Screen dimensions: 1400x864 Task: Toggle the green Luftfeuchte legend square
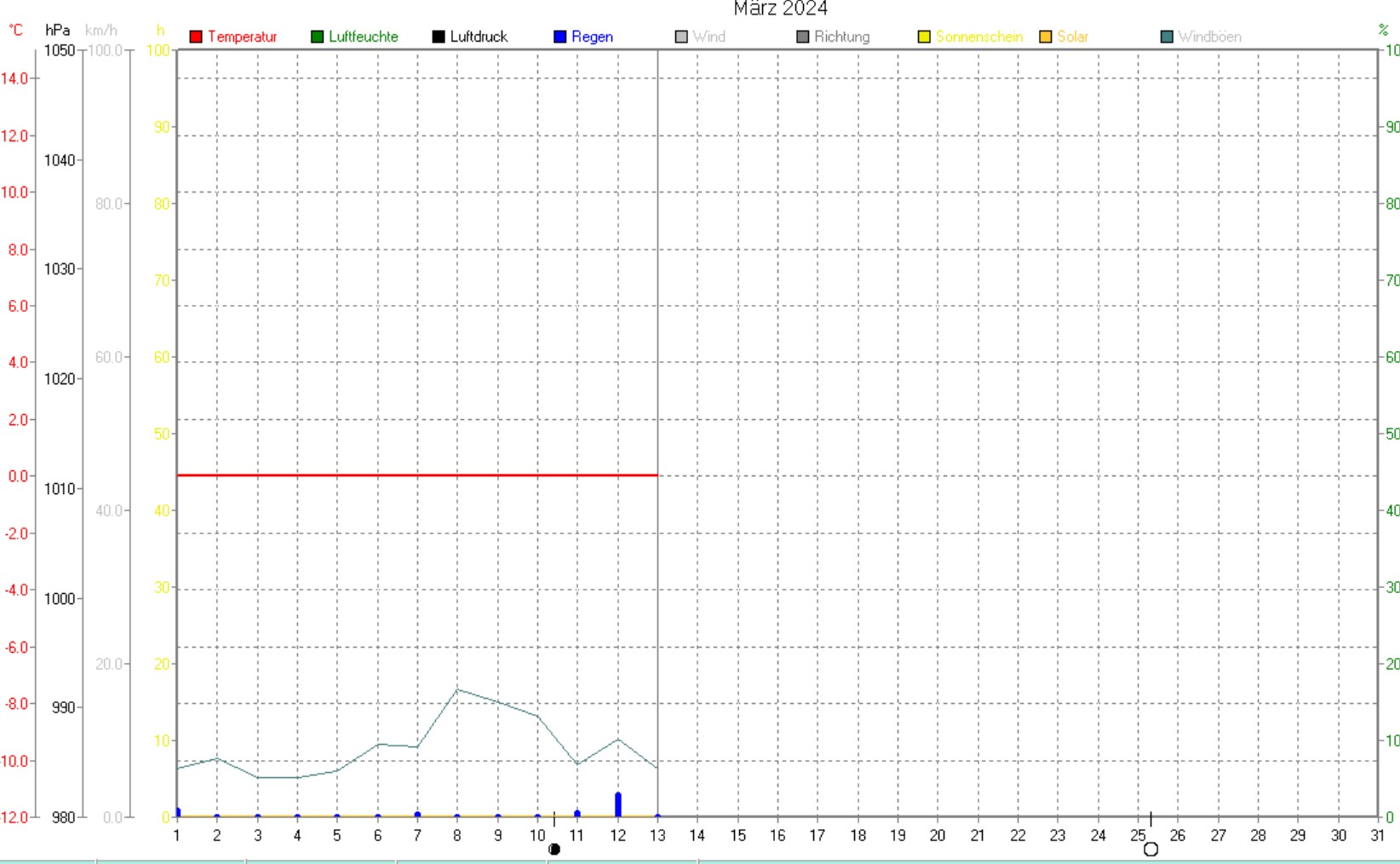(x=317, y=37)
